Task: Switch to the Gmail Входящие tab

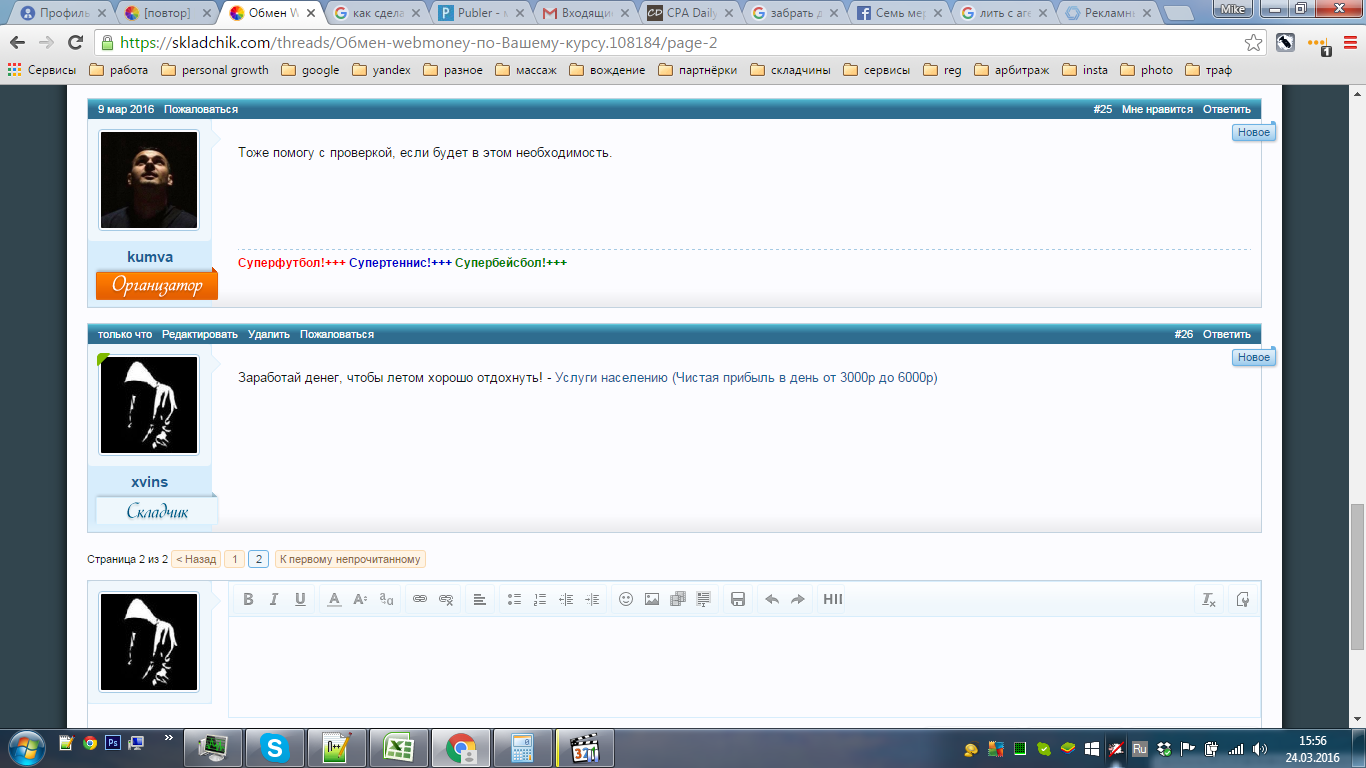Action: (587, 13)
